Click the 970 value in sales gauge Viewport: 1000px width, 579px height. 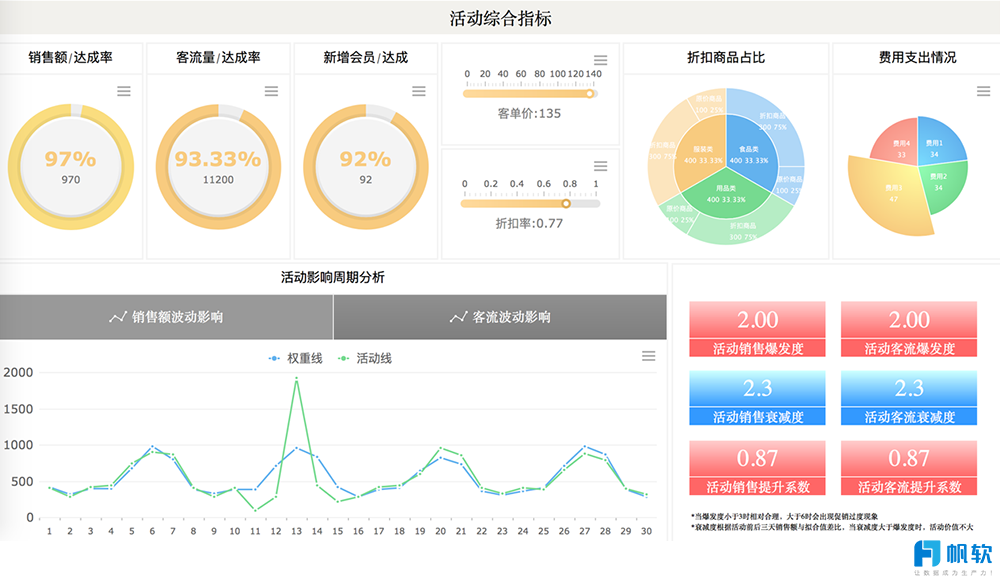tap(71, 180)
